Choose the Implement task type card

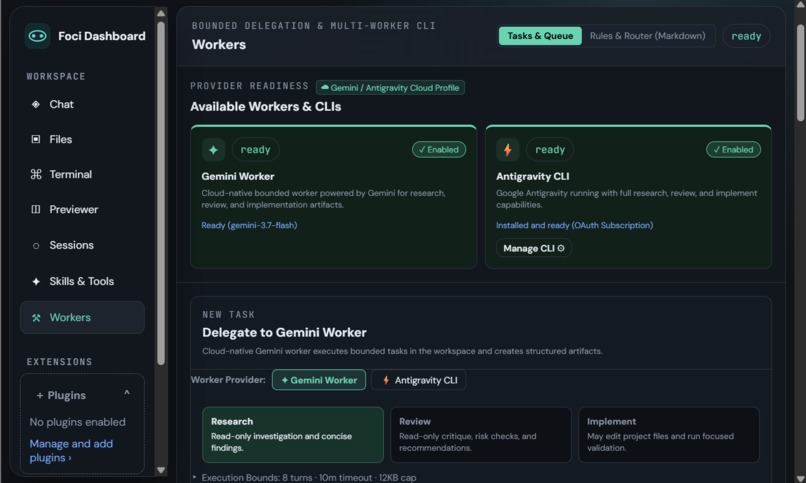coord(669,435)
